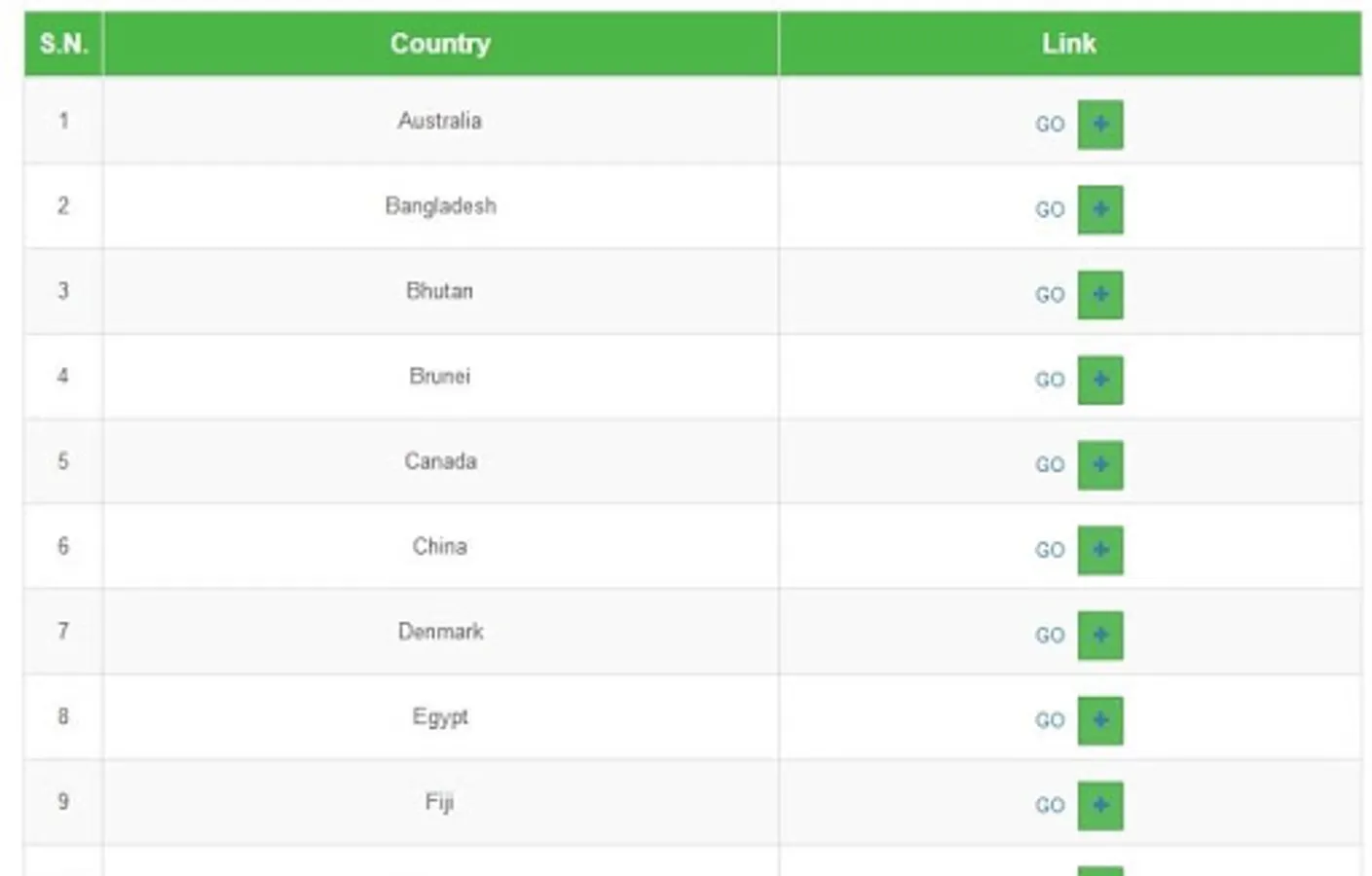1372x876 pixels.
Task: Follow the GO link for Canada
Action: 1049,465
